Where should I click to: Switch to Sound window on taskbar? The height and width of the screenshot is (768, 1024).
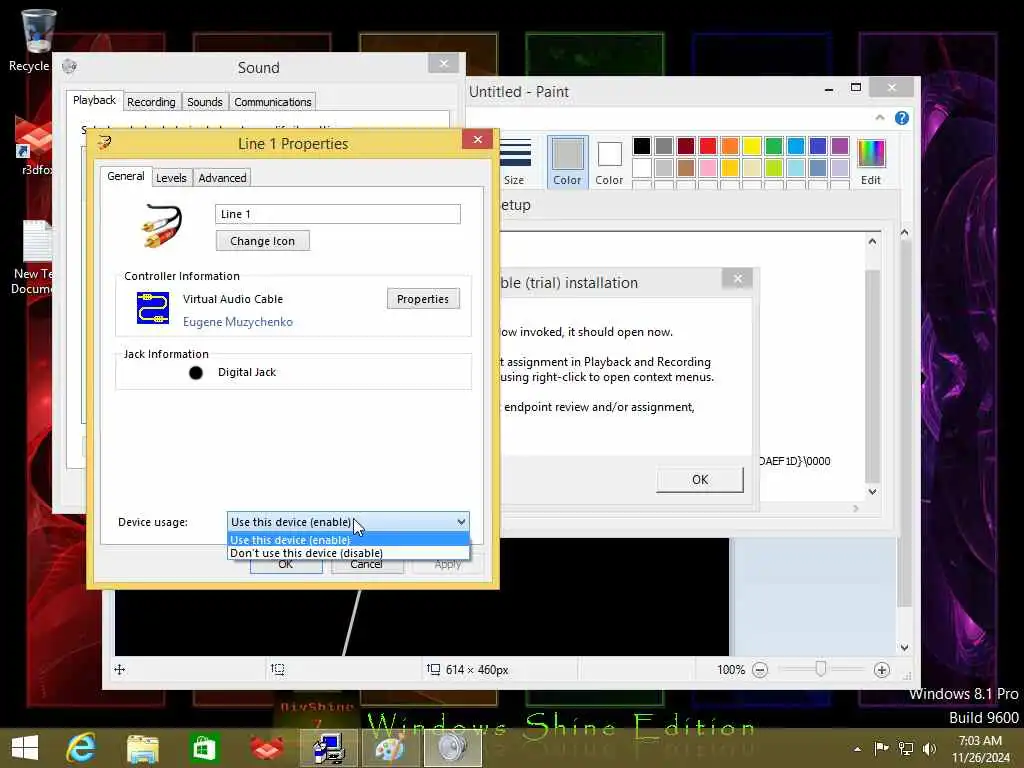coord(452,748)
